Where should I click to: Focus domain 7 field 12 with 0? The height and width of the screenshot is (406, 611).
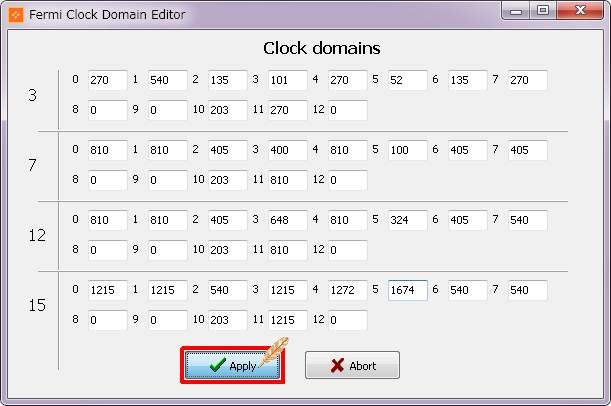click(348, 180)
